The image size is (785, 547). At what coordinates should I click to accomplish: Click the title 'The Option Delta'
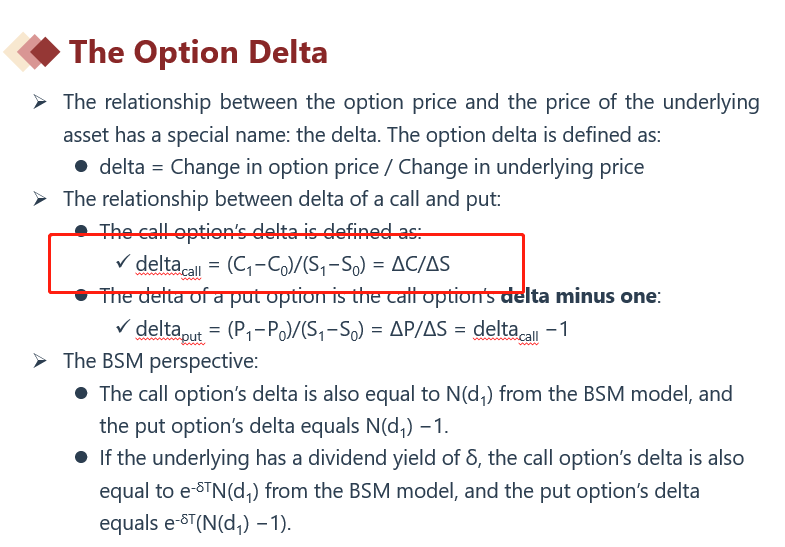[198, 51]
